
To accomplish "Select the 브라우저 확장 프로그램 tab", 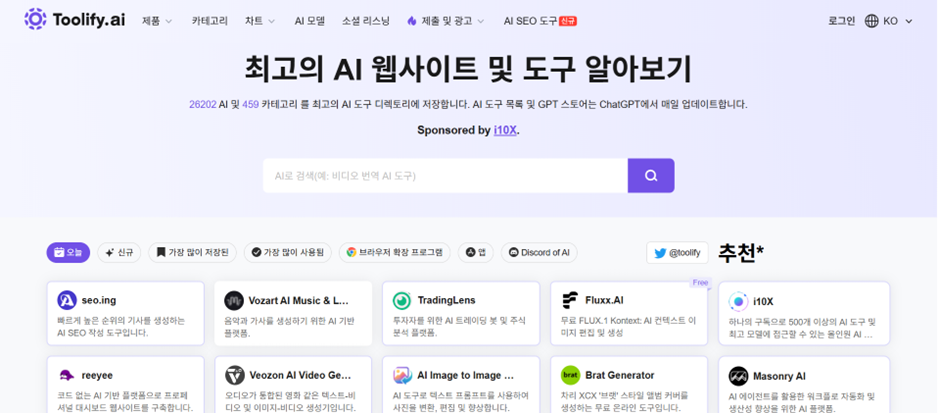I will (x=394, y=252).
